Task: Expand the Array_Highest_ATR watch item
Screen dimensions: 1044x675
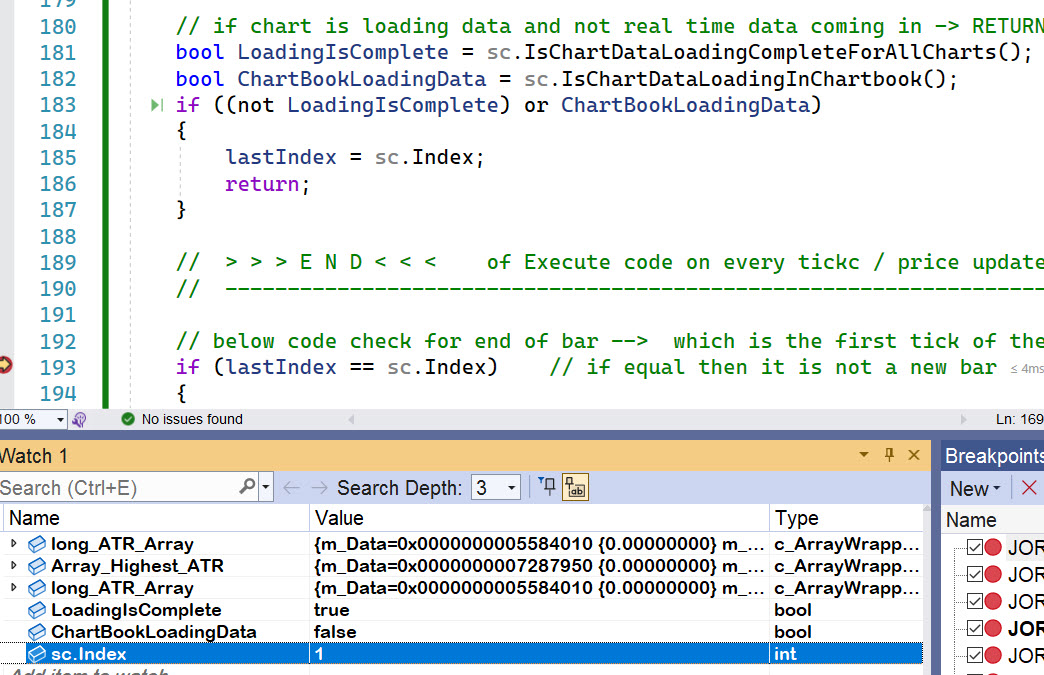Action: coord(13,566)
